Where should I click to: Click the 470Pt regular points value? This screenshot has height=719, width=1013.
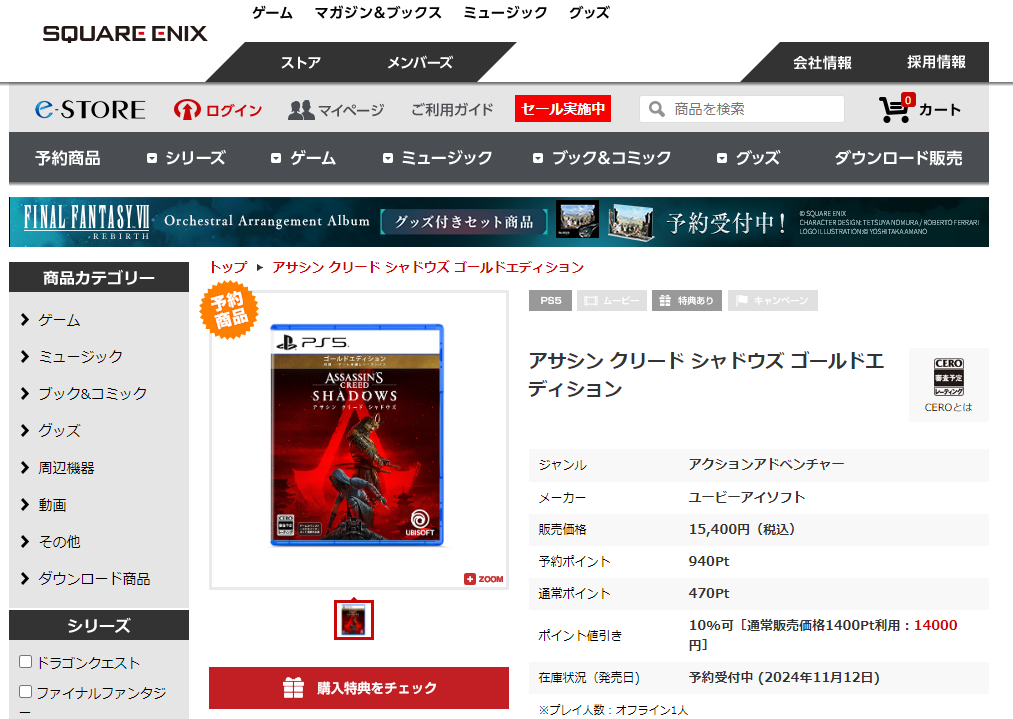pyautogui.click(x=709, y=593)
